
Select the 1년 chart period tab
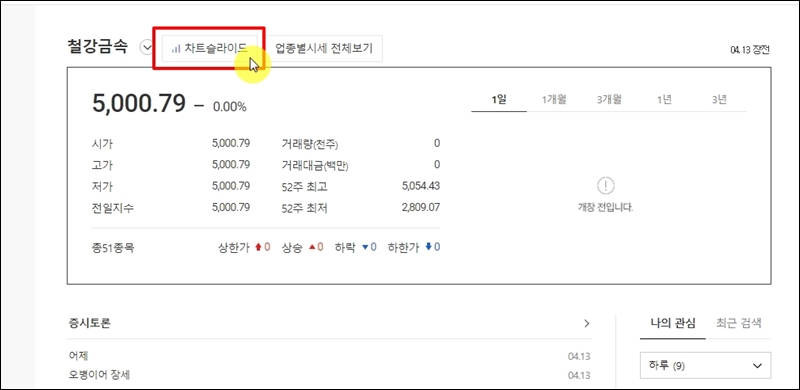664,100
